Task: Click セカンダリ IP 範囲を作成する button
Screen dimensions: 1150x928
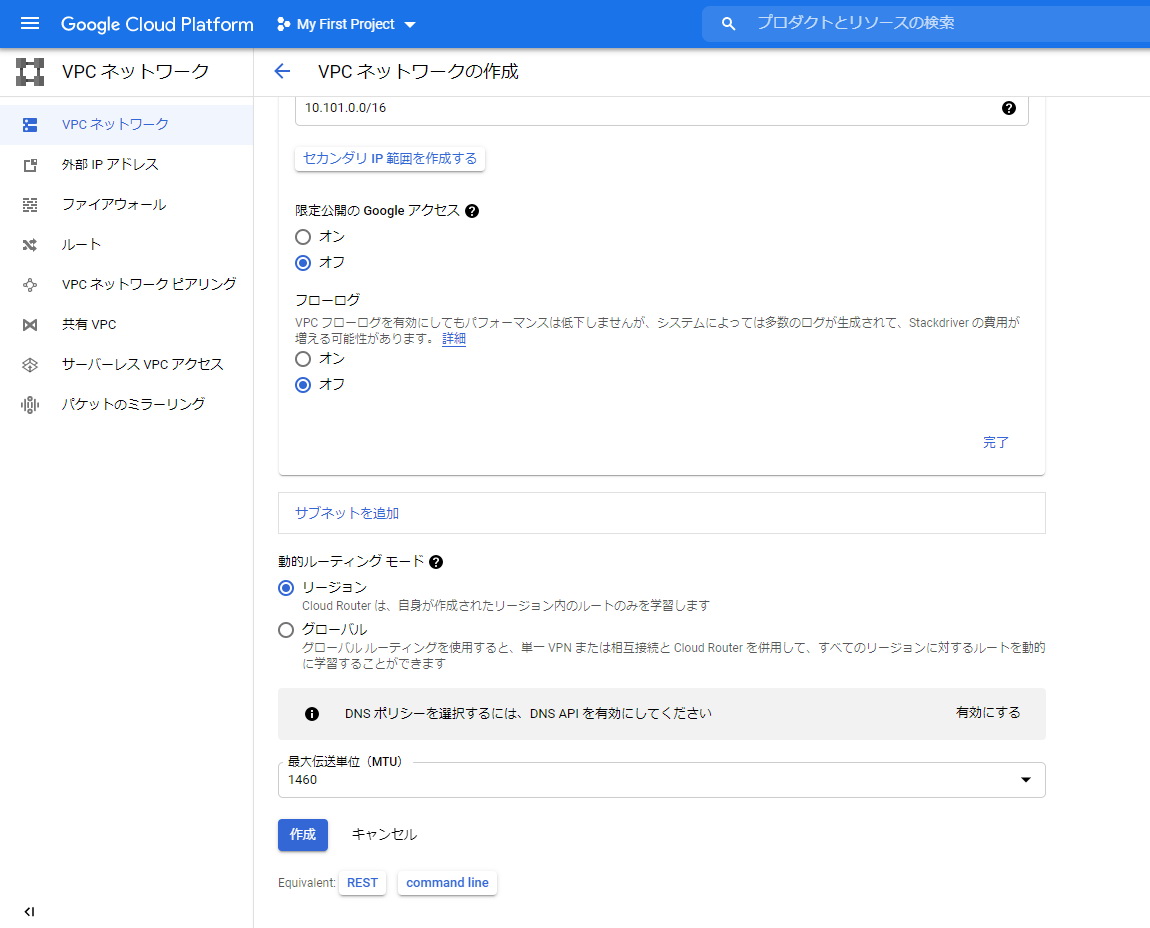Action: tap(389, 158)
